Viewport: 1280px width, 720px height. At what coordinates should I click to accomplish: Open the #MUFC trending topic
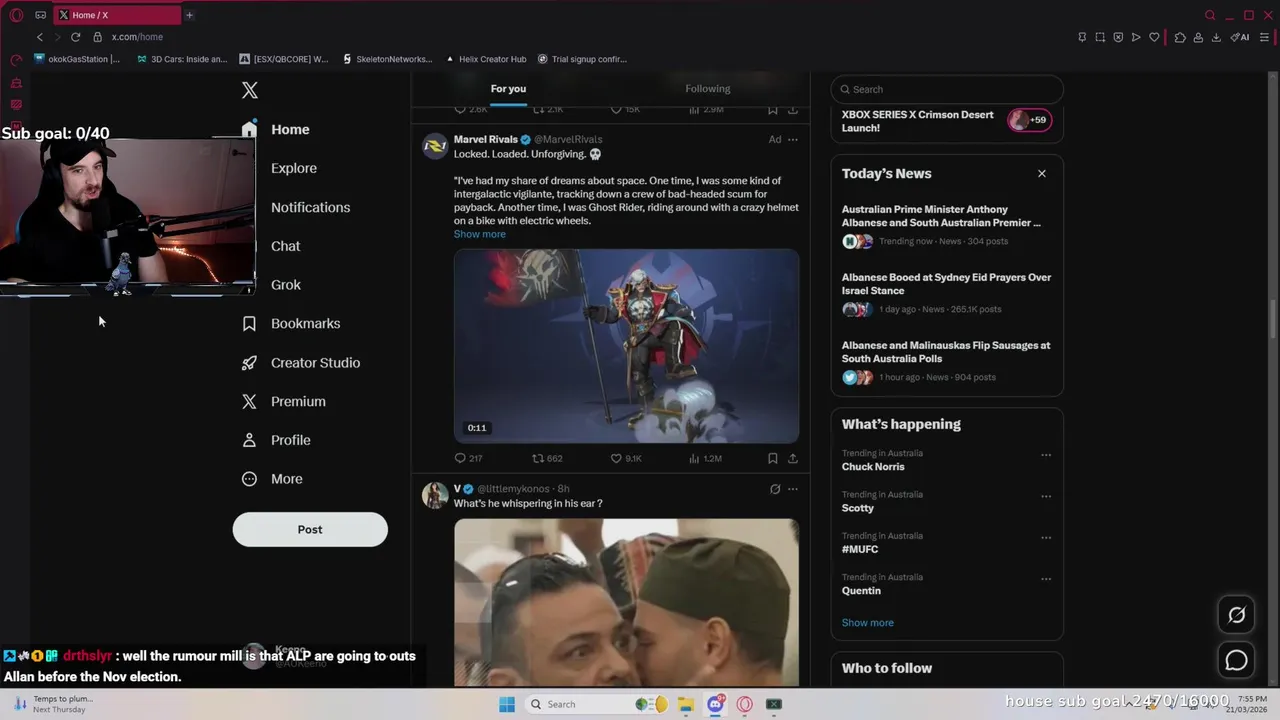860,549
